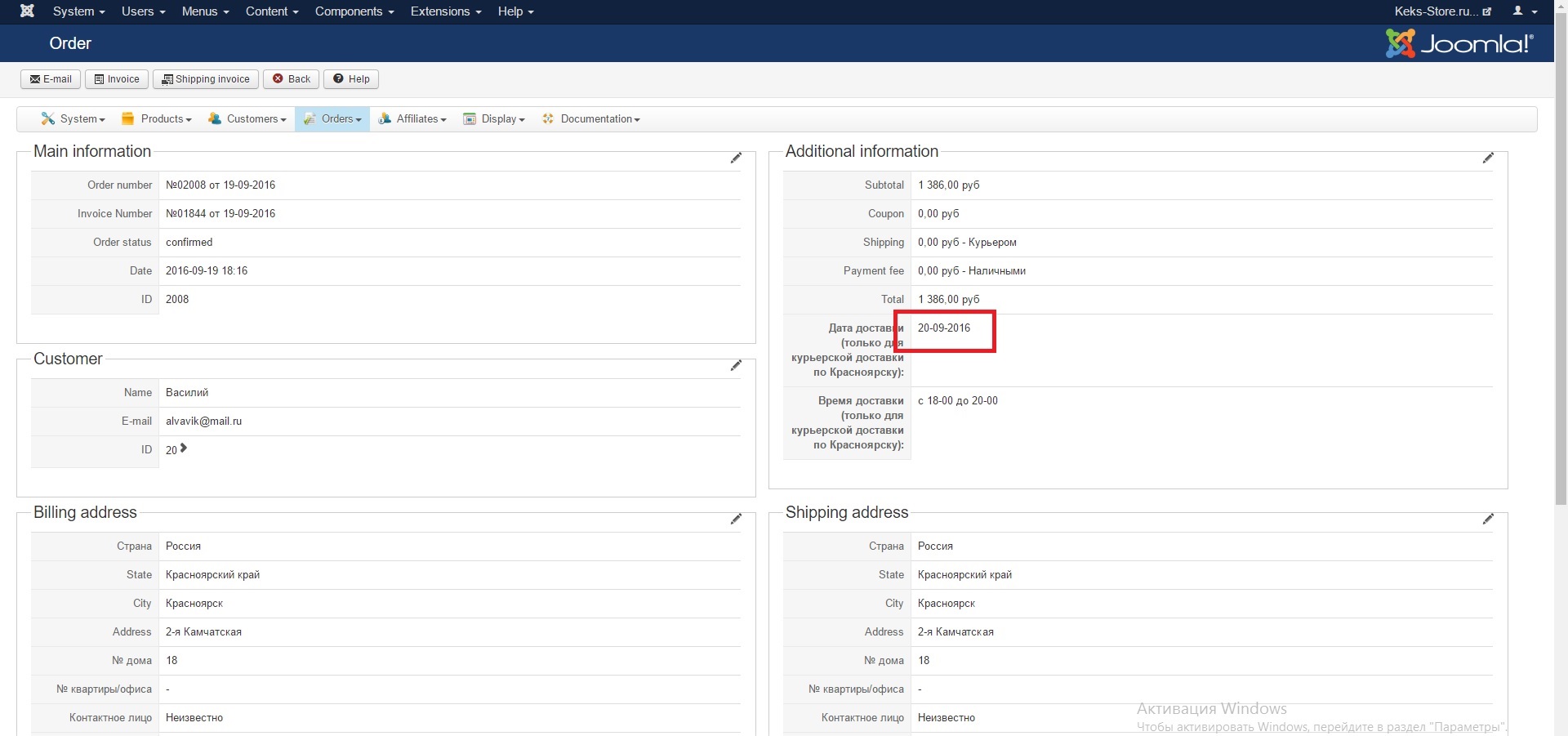The width and height of the screenshot is (1568, 736).
Task: Click the delivery date 20-09-2016
Action: [944, 328]
